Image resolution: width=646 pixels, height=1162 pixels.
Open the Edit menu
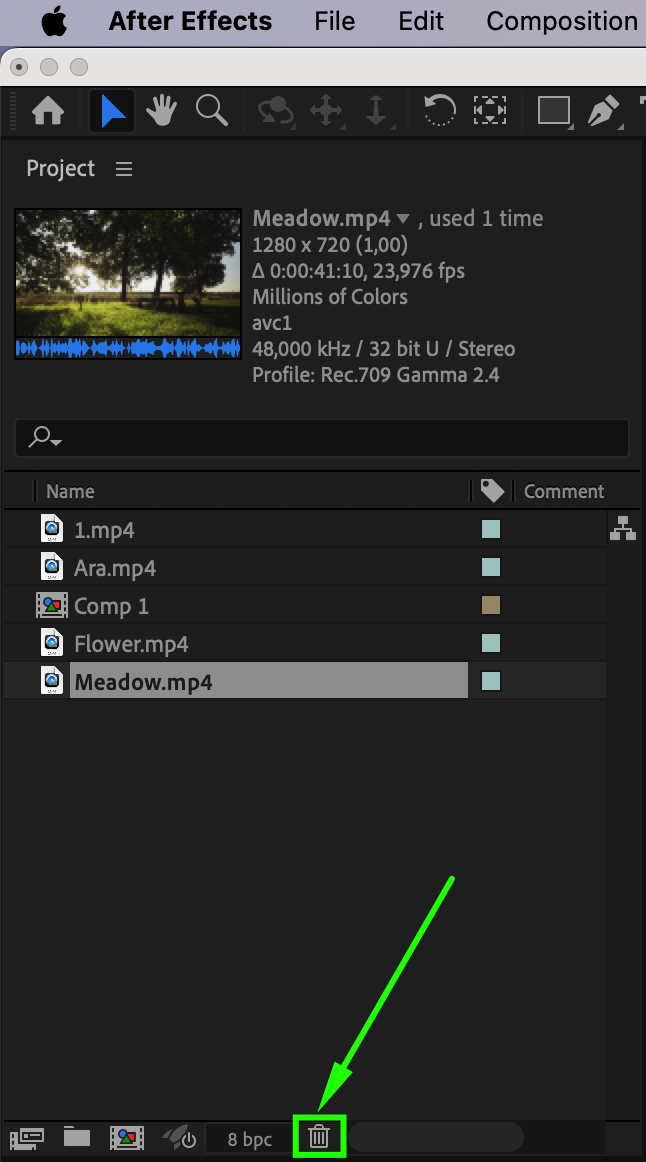pyautogui.click(x=421, y=21)
